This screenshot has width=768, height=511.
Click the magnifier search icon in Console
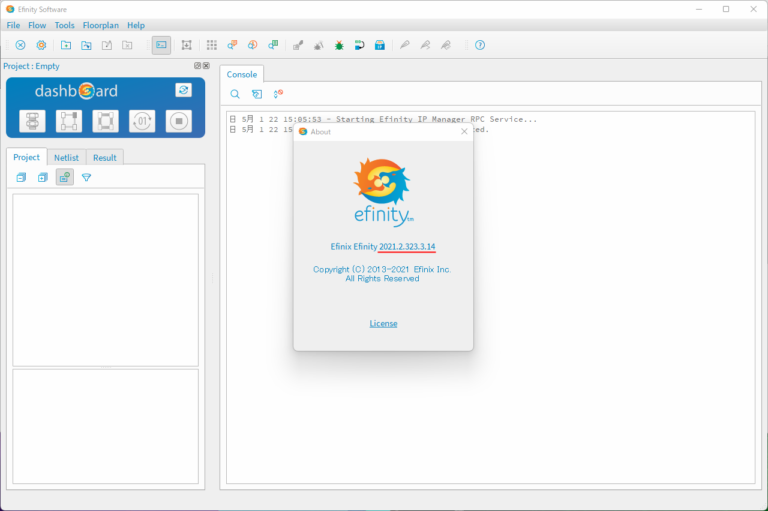pyautogui.click(x=235, y=94)
